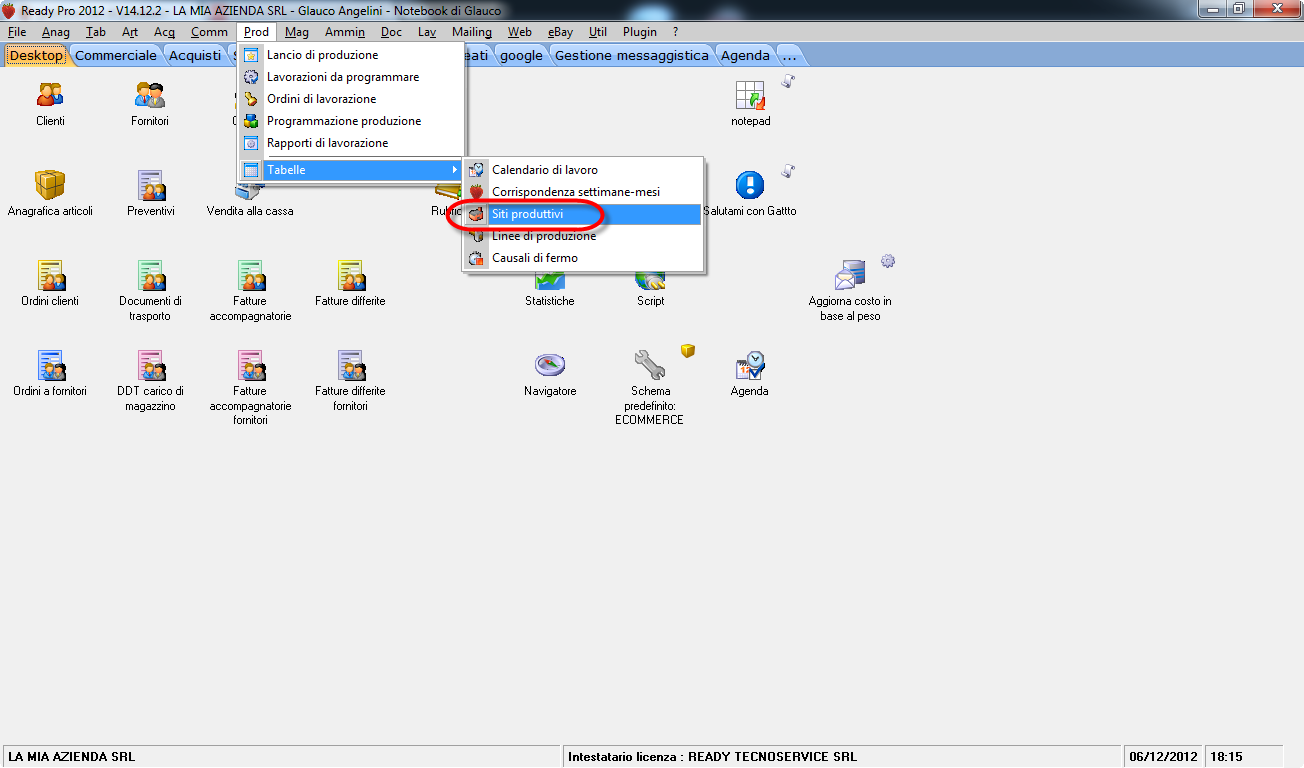Choose Linee di produzione
This screenshot has height=768, width=1304.
(583, 236)
